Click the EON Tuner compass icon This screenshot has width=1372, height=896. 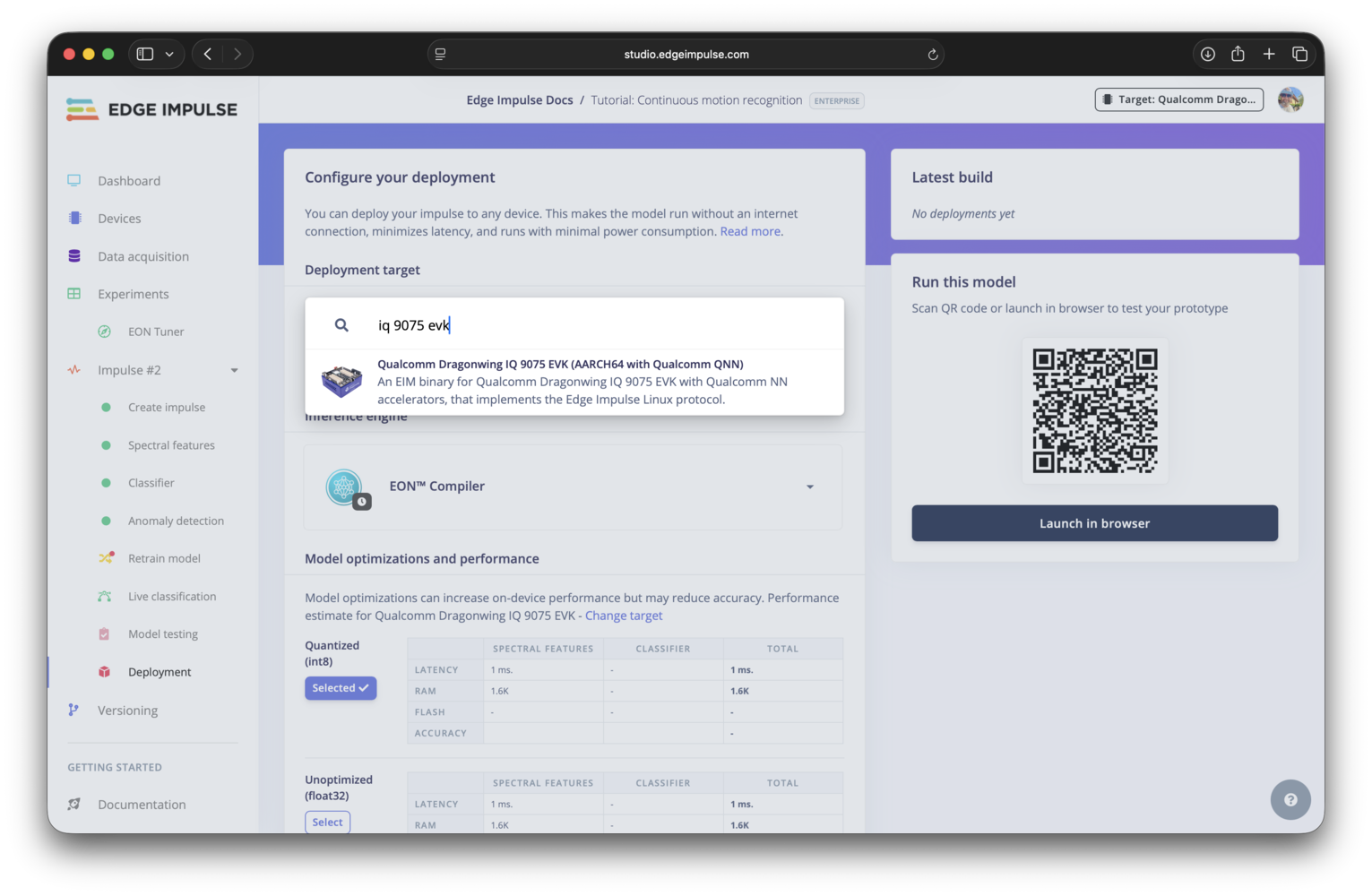(x=105, y=332)
